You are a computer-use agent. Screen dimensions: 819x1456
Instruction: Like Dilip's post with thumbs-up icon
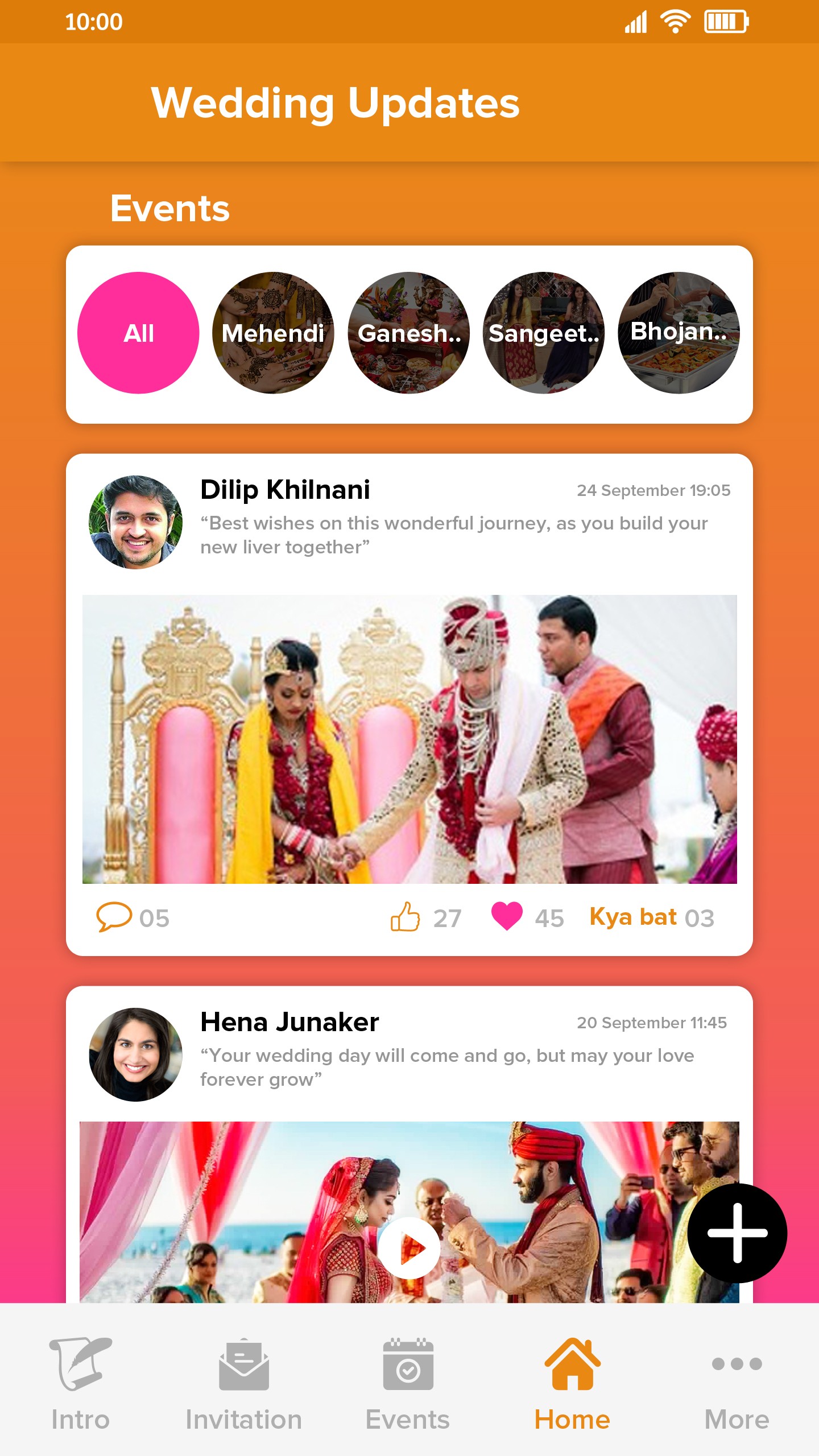[x=405, y=916]
